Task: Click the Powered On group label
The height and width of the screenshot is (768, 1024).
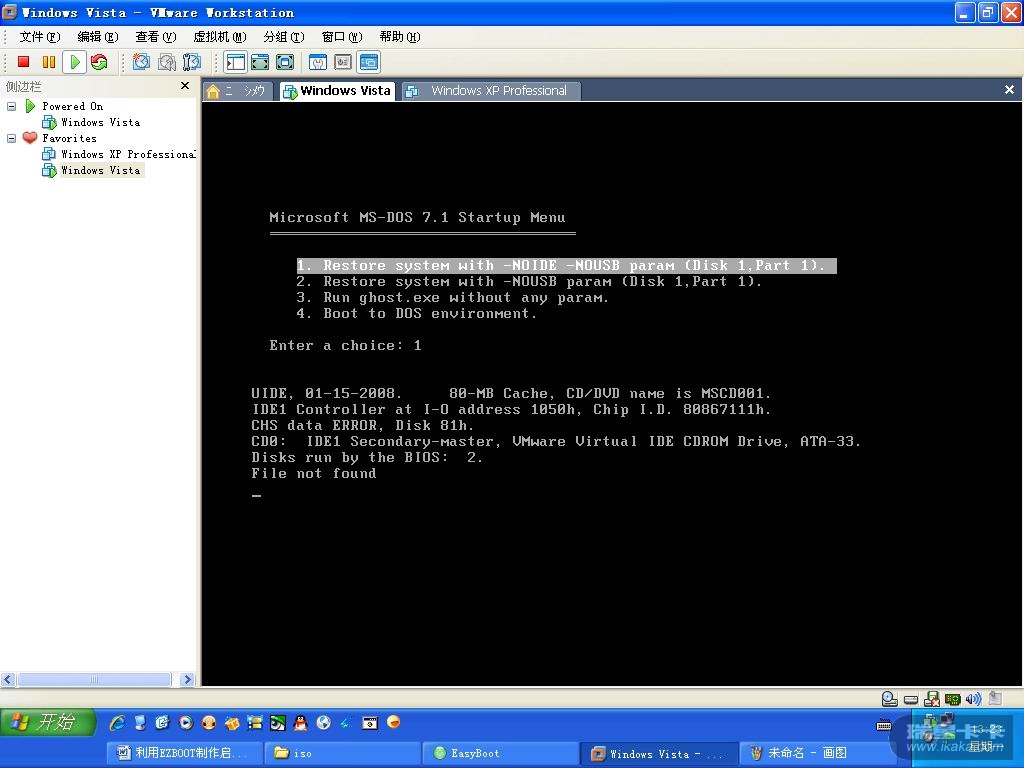Action: tap(72, 106)
